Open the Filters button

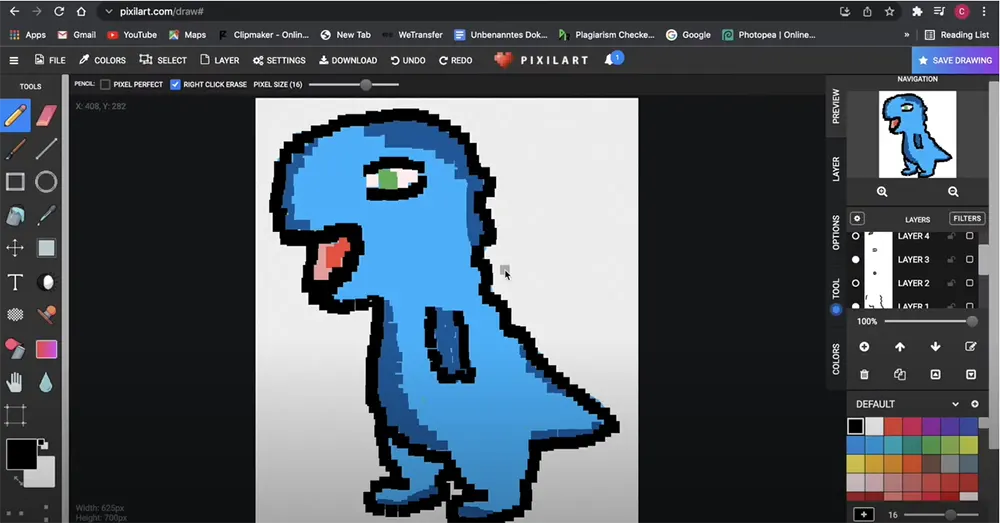coord(967,218)
